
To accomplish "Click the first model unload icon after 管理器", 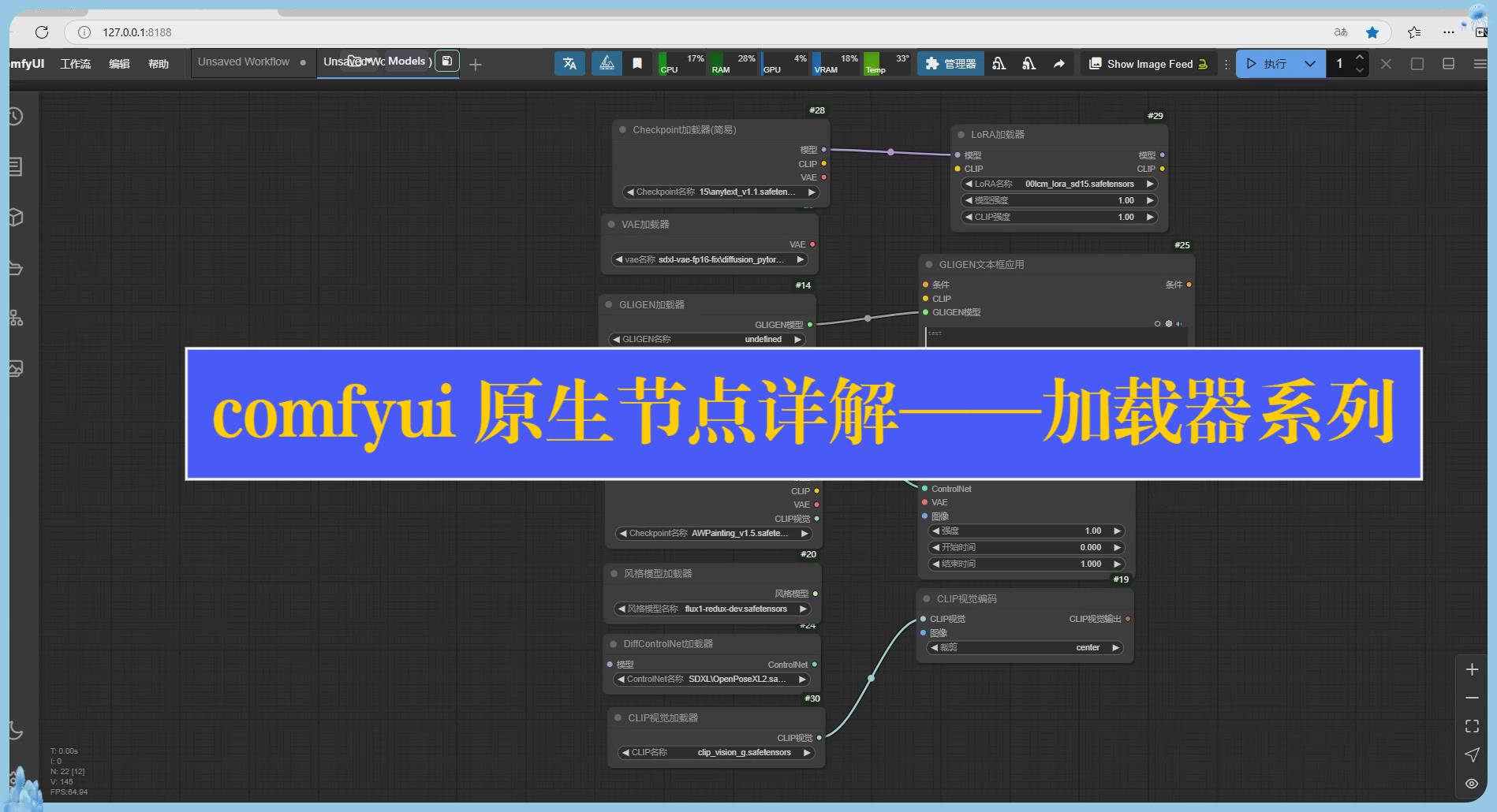I will click(999, 64).
